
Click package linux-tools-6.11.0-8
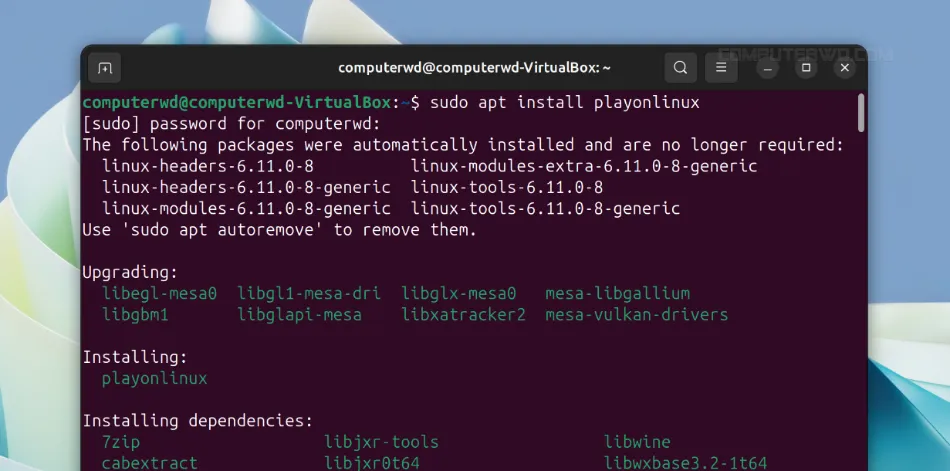pyautogui.click(x=507, y=187)
